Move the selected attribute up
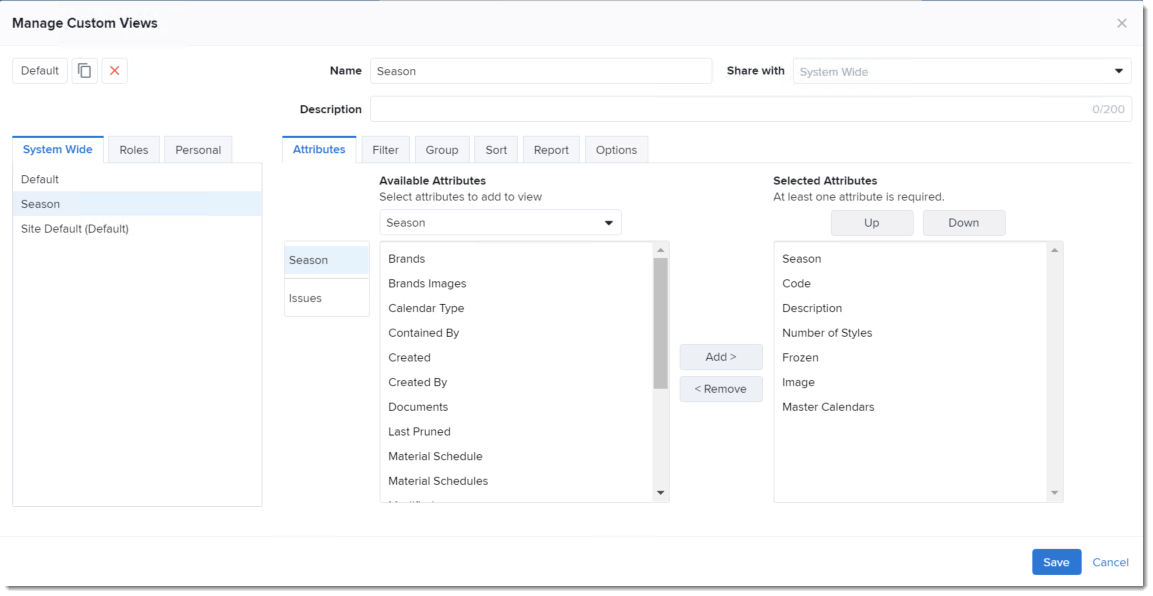Viewport: 1153px width, 596px height. [870, 222]
